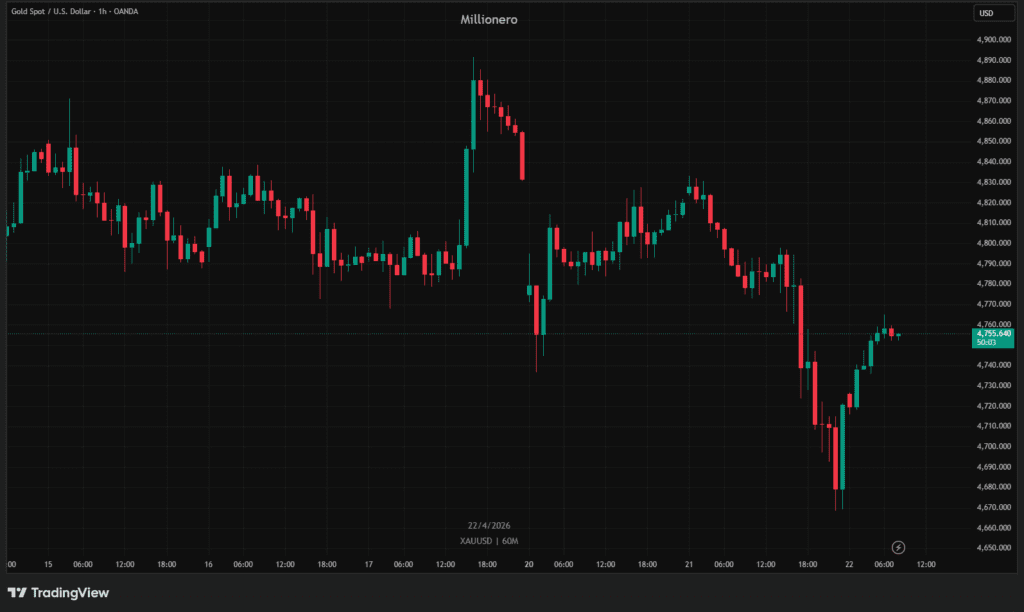Click date label 16 on time axis
Image resolution: width=1024 pixels, height=612 pixels.
click(x=208, y=564)
